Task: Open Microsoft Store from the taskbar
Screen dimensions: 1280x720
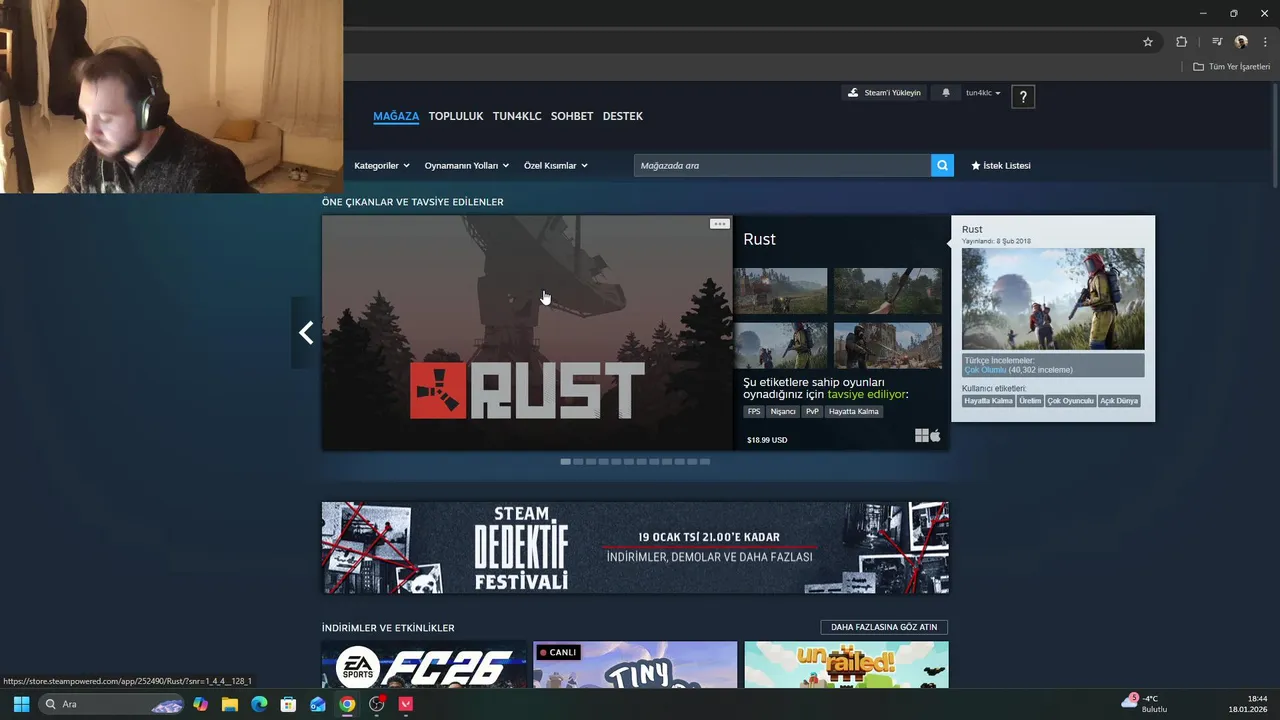Action: tap(288, 704)
